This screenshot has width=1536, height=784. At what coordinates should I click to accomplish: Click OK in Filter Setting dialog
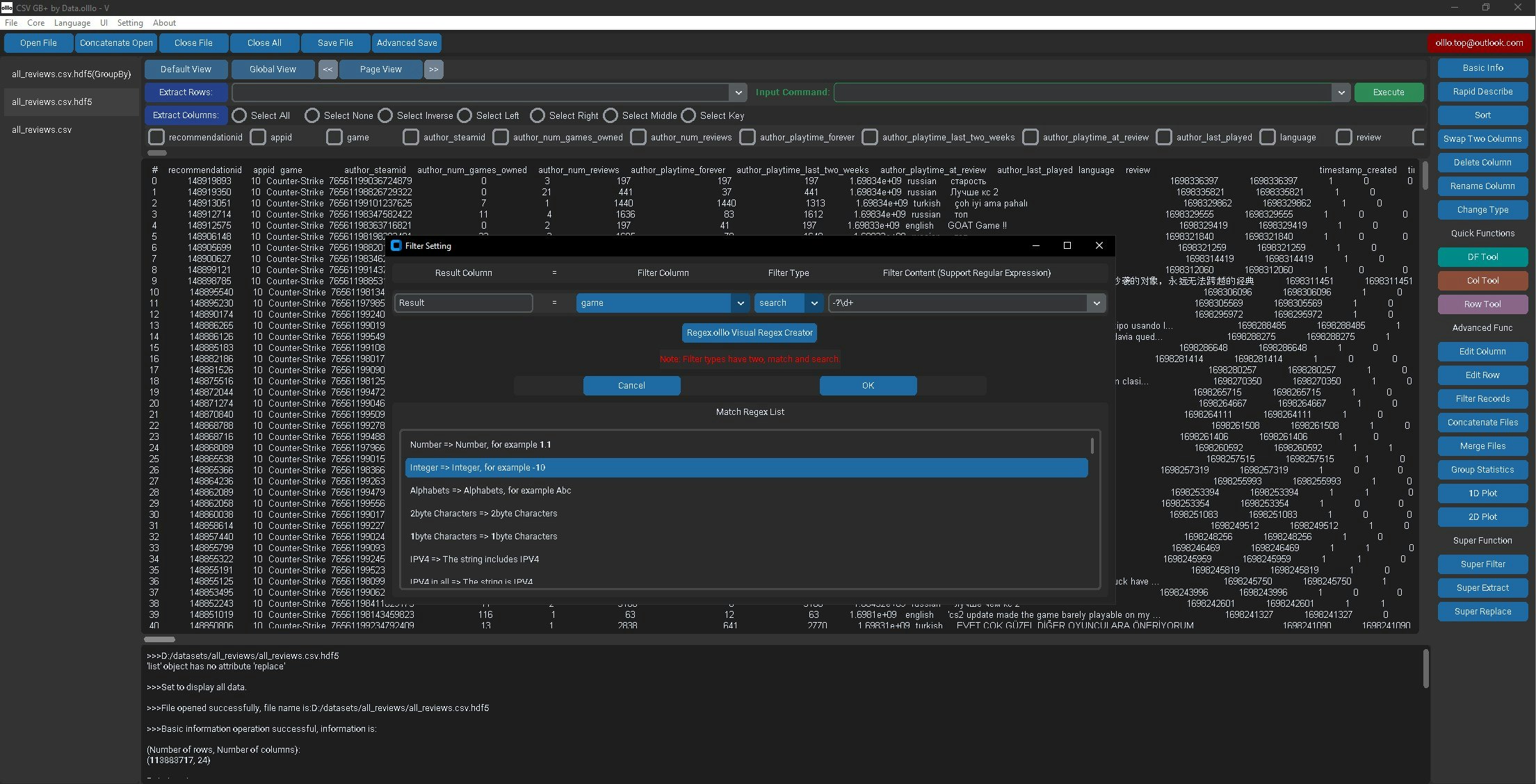(x=868, y=386)
